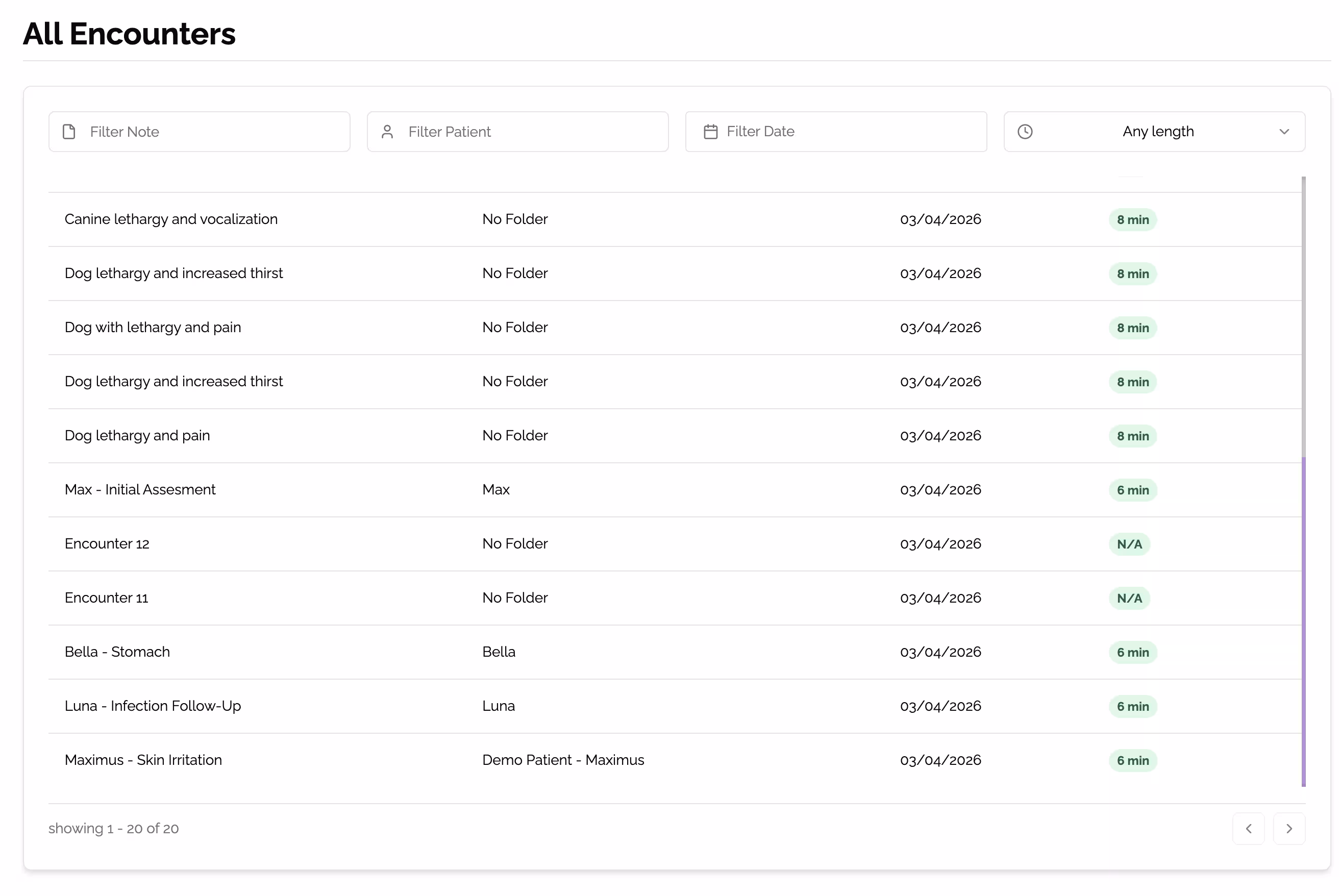Screen dimensions: 1340x896
Task: Open the Any length filter
Action: coord(1157,132)
